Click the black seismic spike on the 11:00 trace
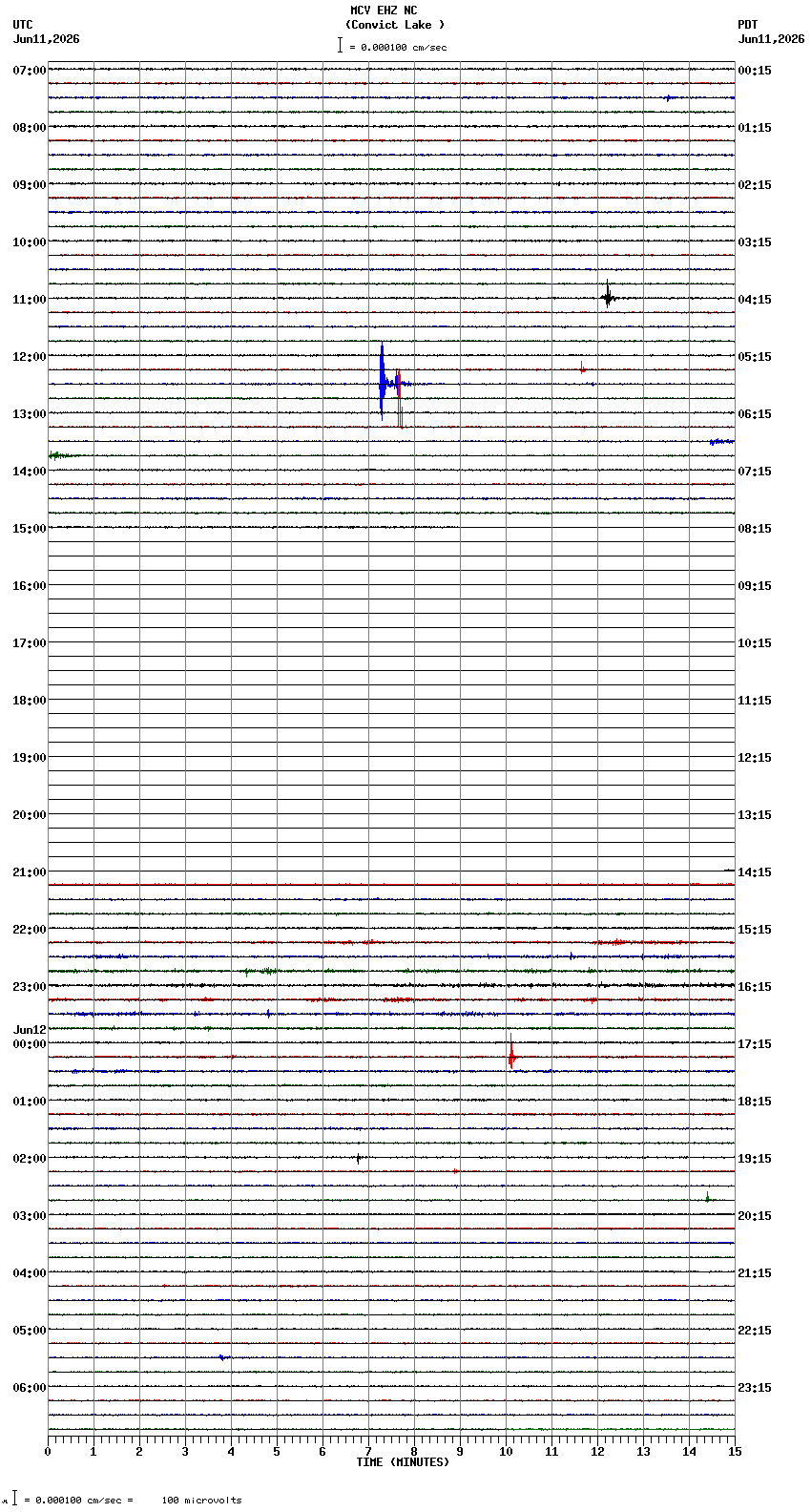Screen dimensions: 811x1512 [x=608, y=295]
